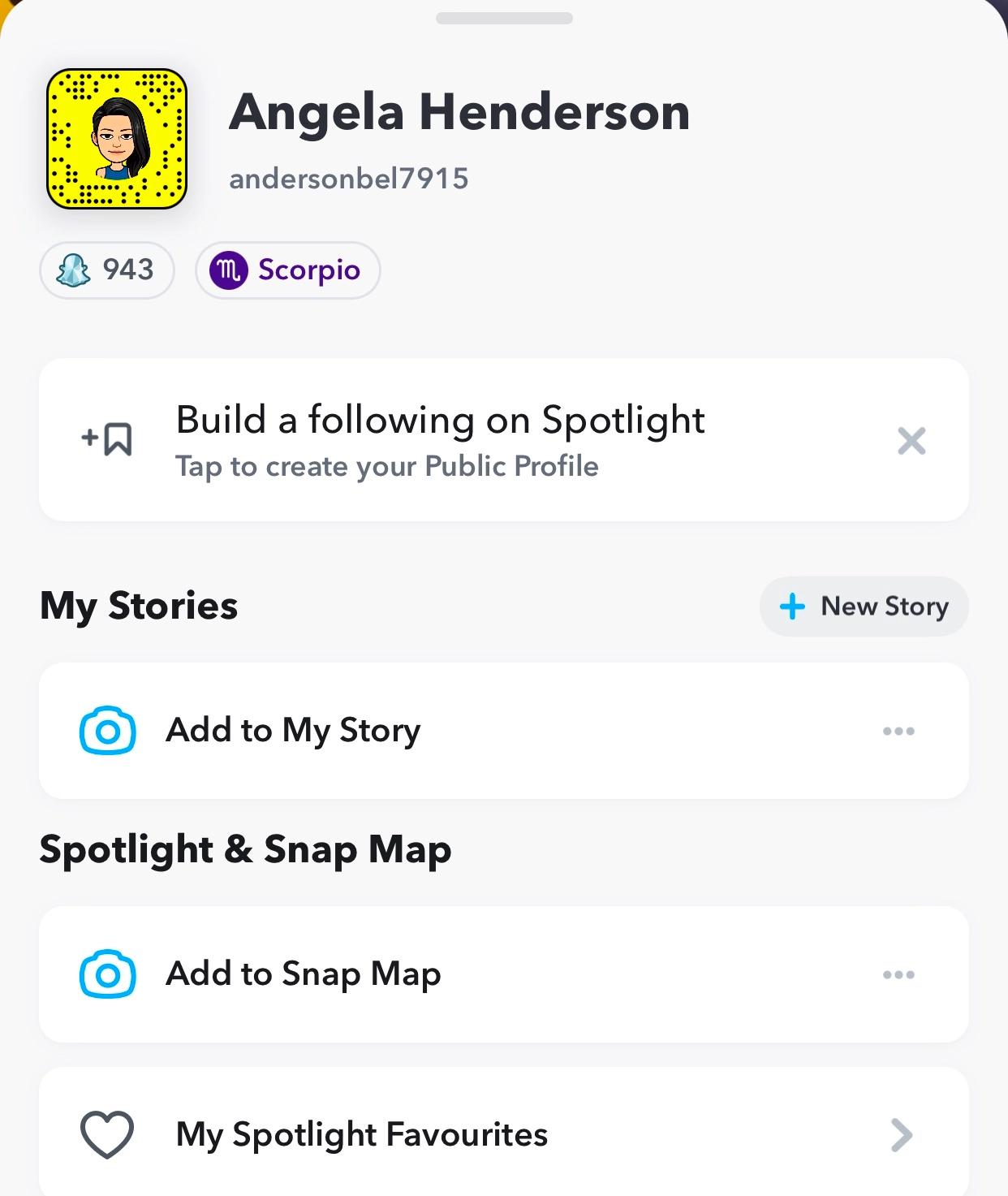Tap the camera icon for My Story
The image size is (1008, 1196).
(107, 731)
